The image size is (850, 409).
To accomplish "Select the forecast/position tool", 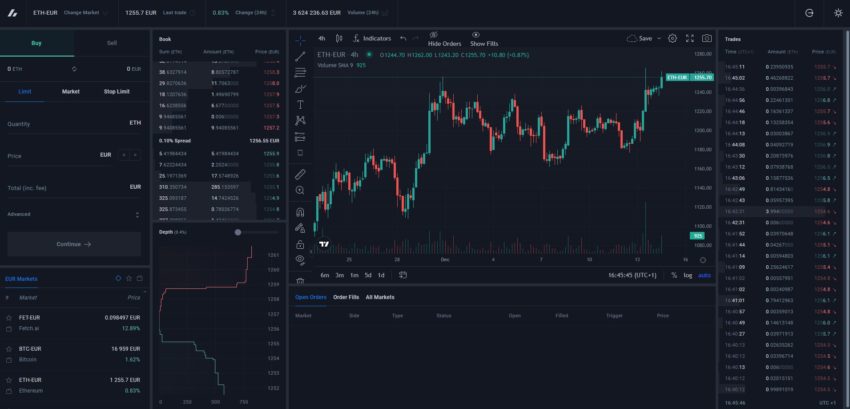I will click(x=300, y=137).
